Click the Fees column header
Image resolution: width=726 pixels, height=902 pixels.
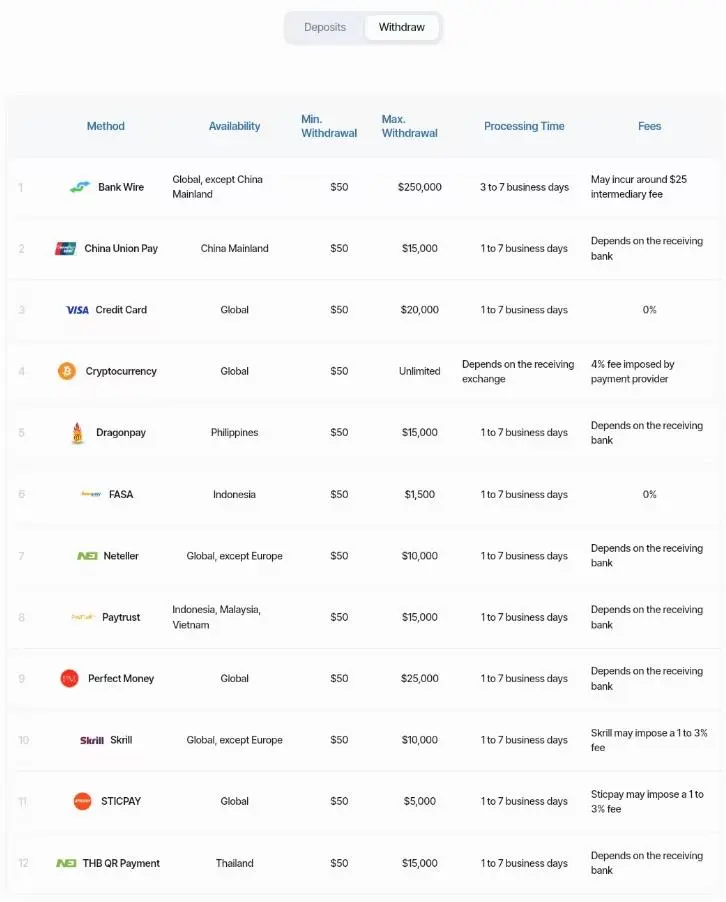[x=649, y=126]
